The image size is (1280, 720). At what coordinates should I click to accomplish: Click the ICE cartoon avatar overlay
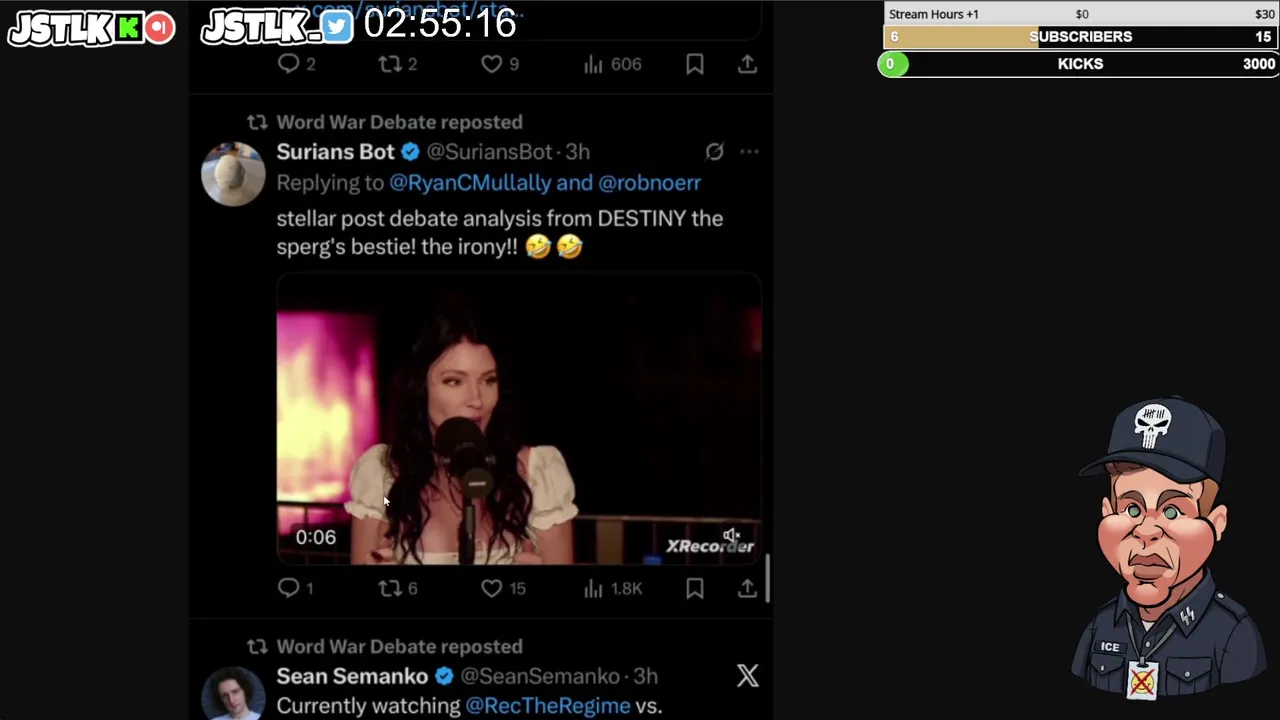coord(1167,548)
